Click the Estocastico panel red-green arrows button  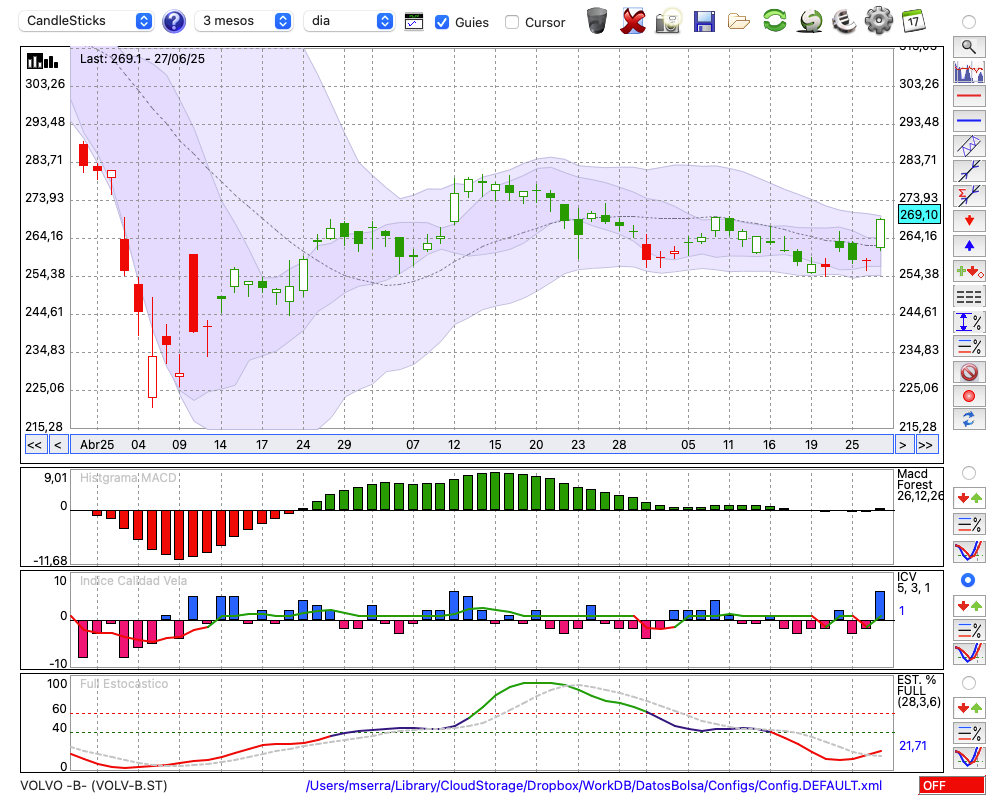coord(969,707)
